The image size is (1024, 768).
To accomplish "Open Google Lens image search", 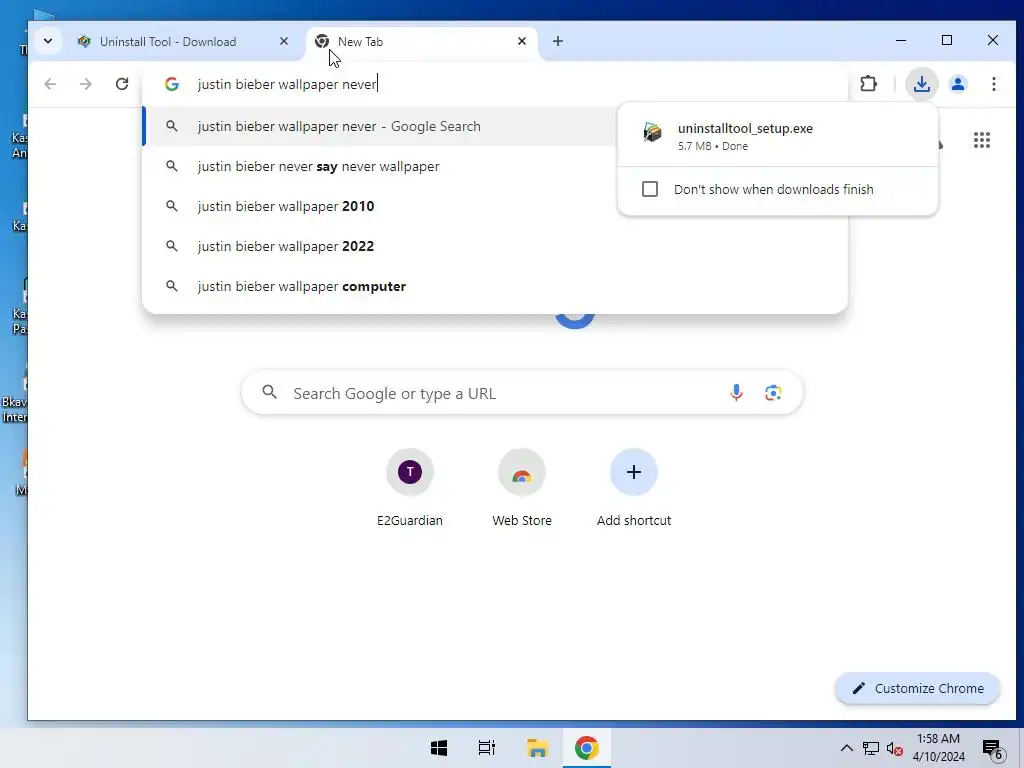I will click(773, 392).
